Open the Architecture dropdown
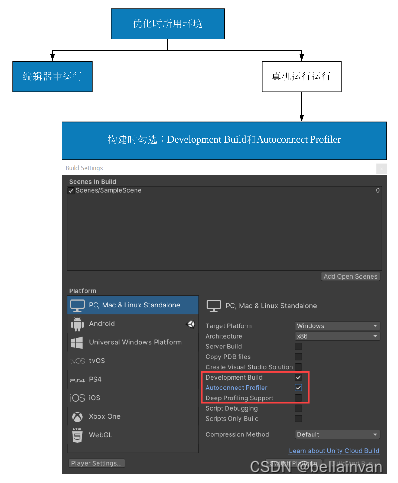The image size is (398, 483). coord(337,336)
